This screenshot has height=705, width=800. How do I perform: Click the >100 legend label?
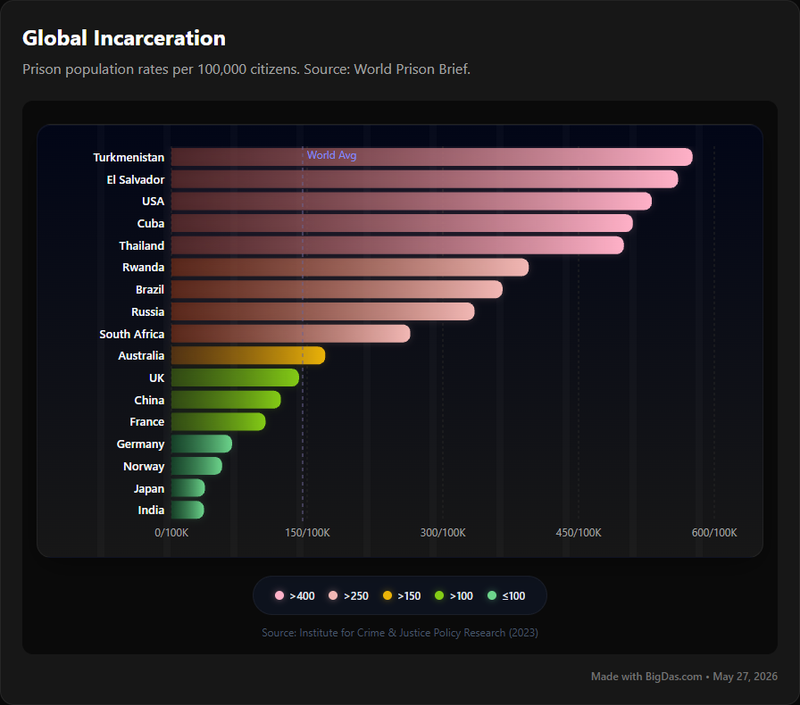[x=461, y=596]
